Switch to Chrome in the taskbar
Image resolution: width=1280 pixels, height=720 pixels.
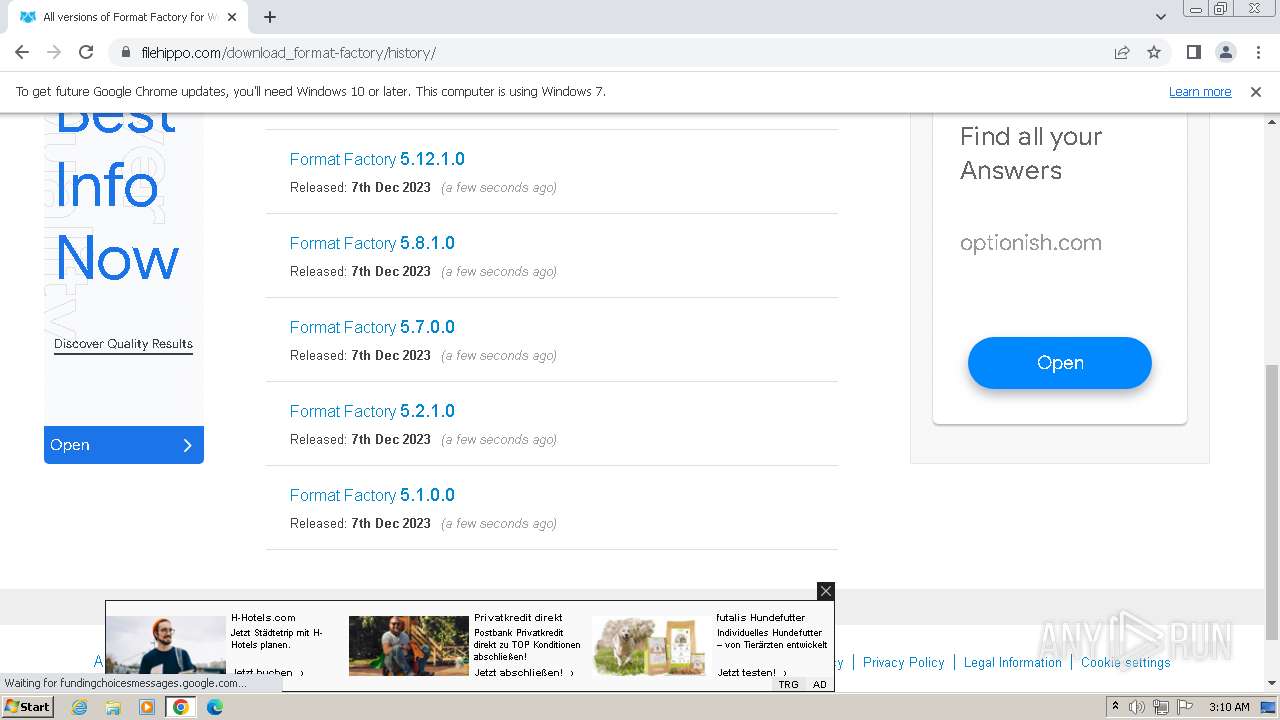(181, 706)
